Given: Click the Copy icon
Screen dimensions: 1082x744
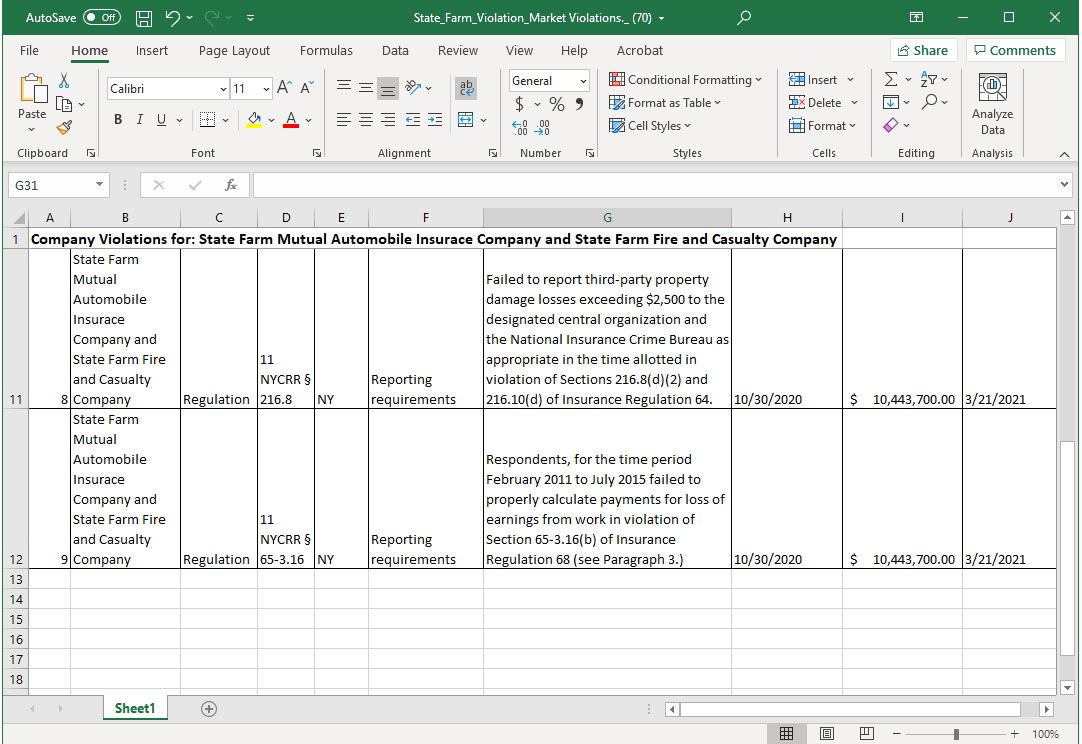Looking at the screenshot, I should click(x=63, y=104).
